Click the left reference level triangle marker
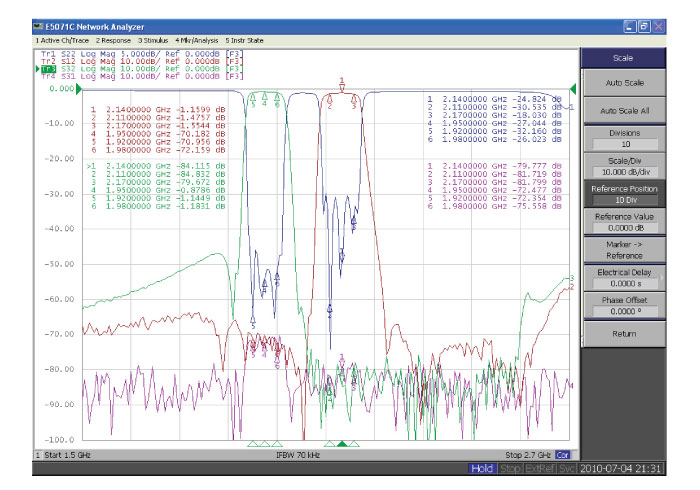 pyautogui.click(x=79, y=89)
